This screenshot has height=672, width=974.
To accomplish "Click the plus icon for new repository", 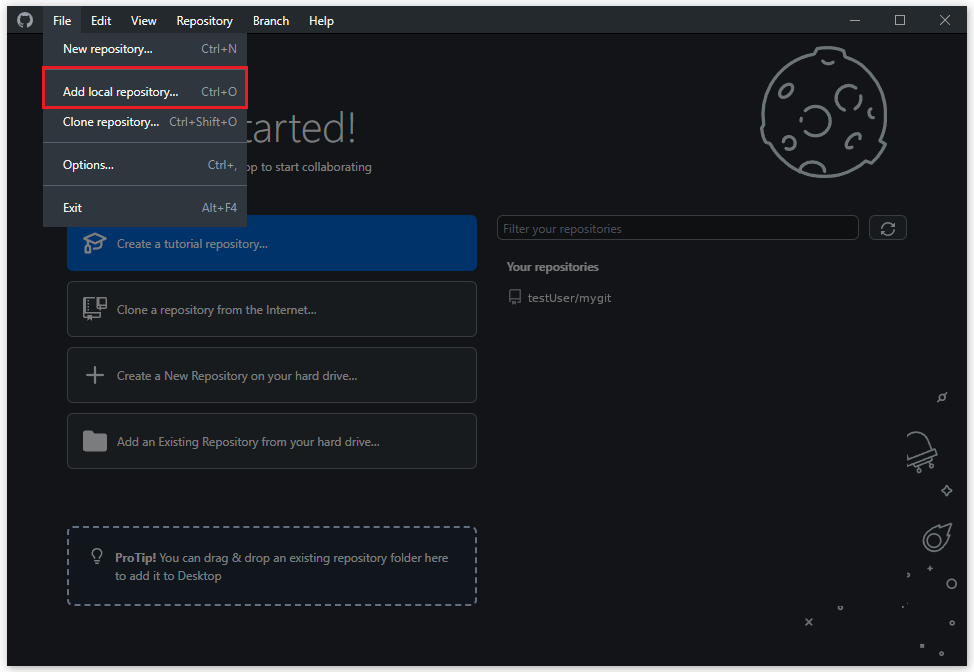I will pos(95,375).
